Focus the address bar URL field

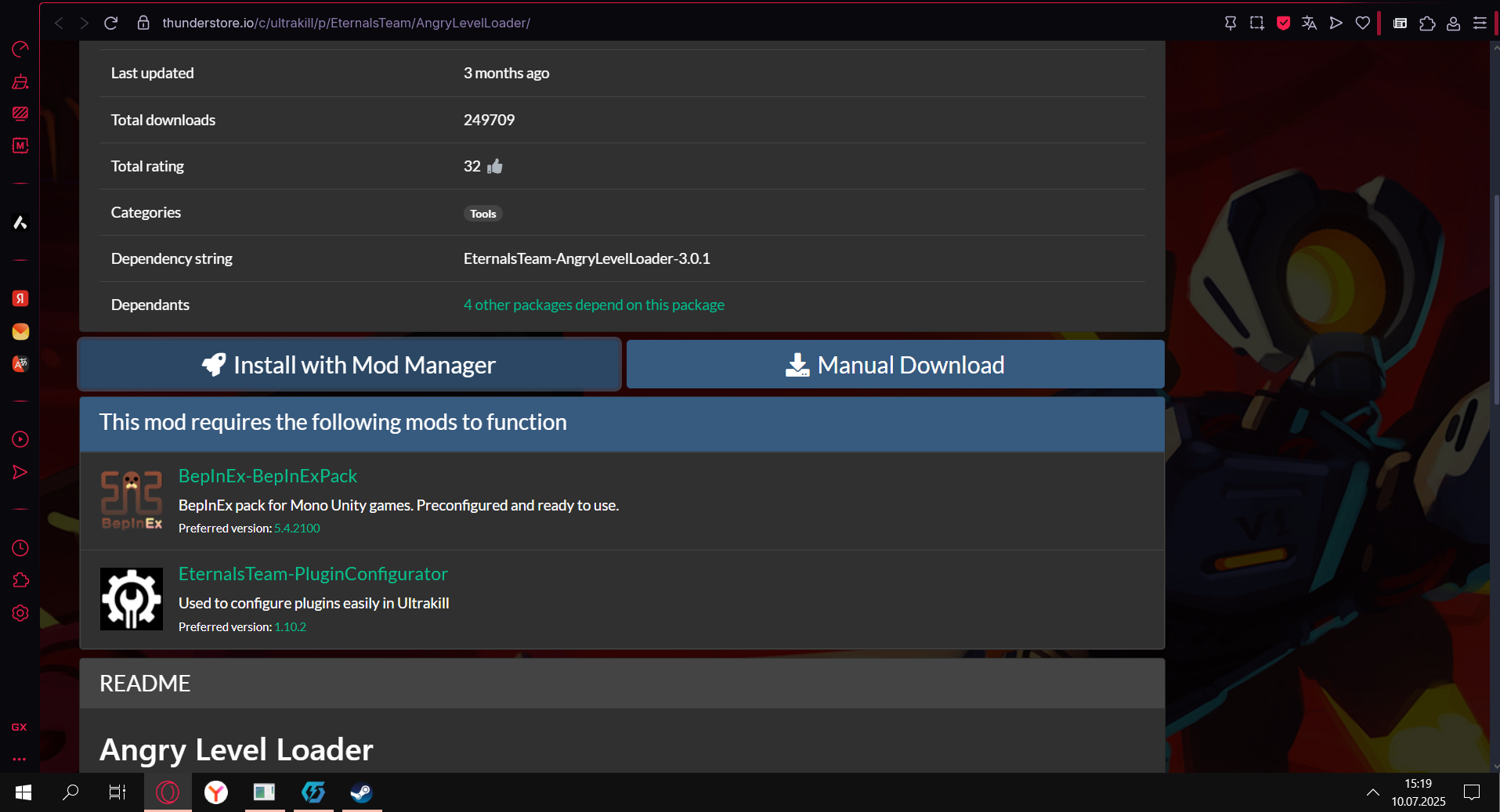pyautogui.click(x=346, y=23)
